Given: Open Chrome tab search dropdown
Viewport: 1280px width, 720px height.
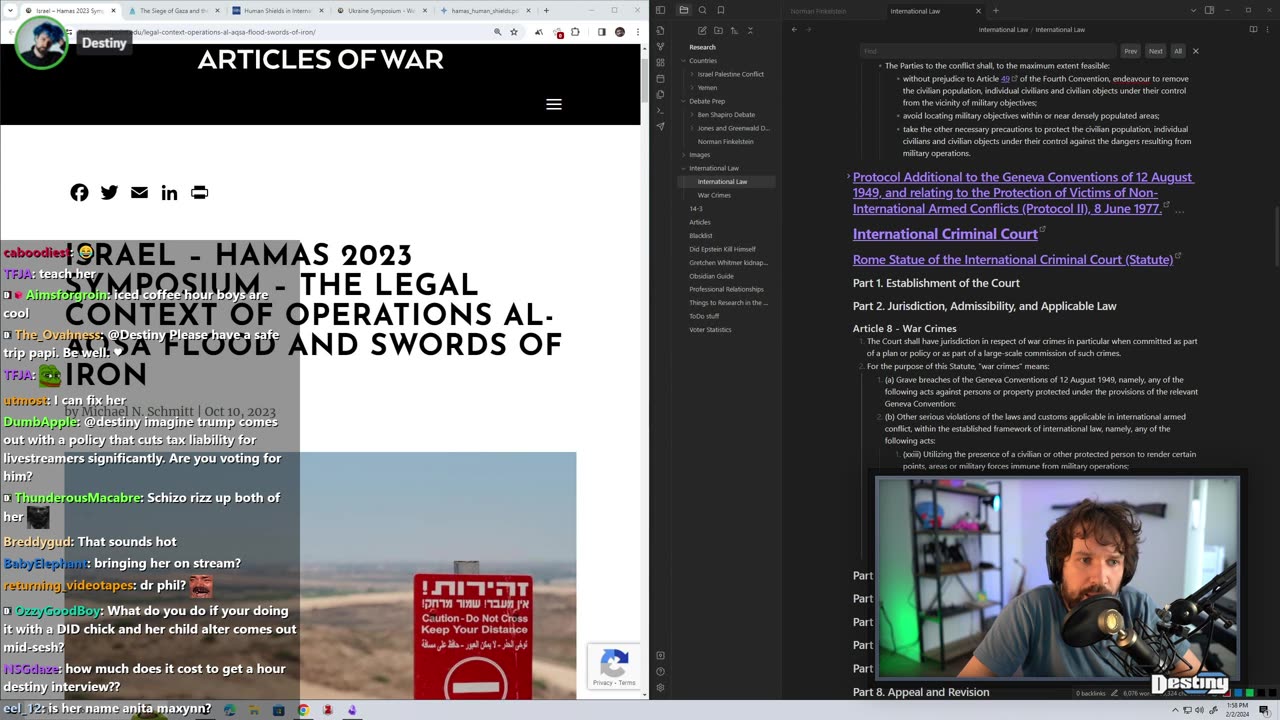Looking at the screenshot, I should click(12, 10).
